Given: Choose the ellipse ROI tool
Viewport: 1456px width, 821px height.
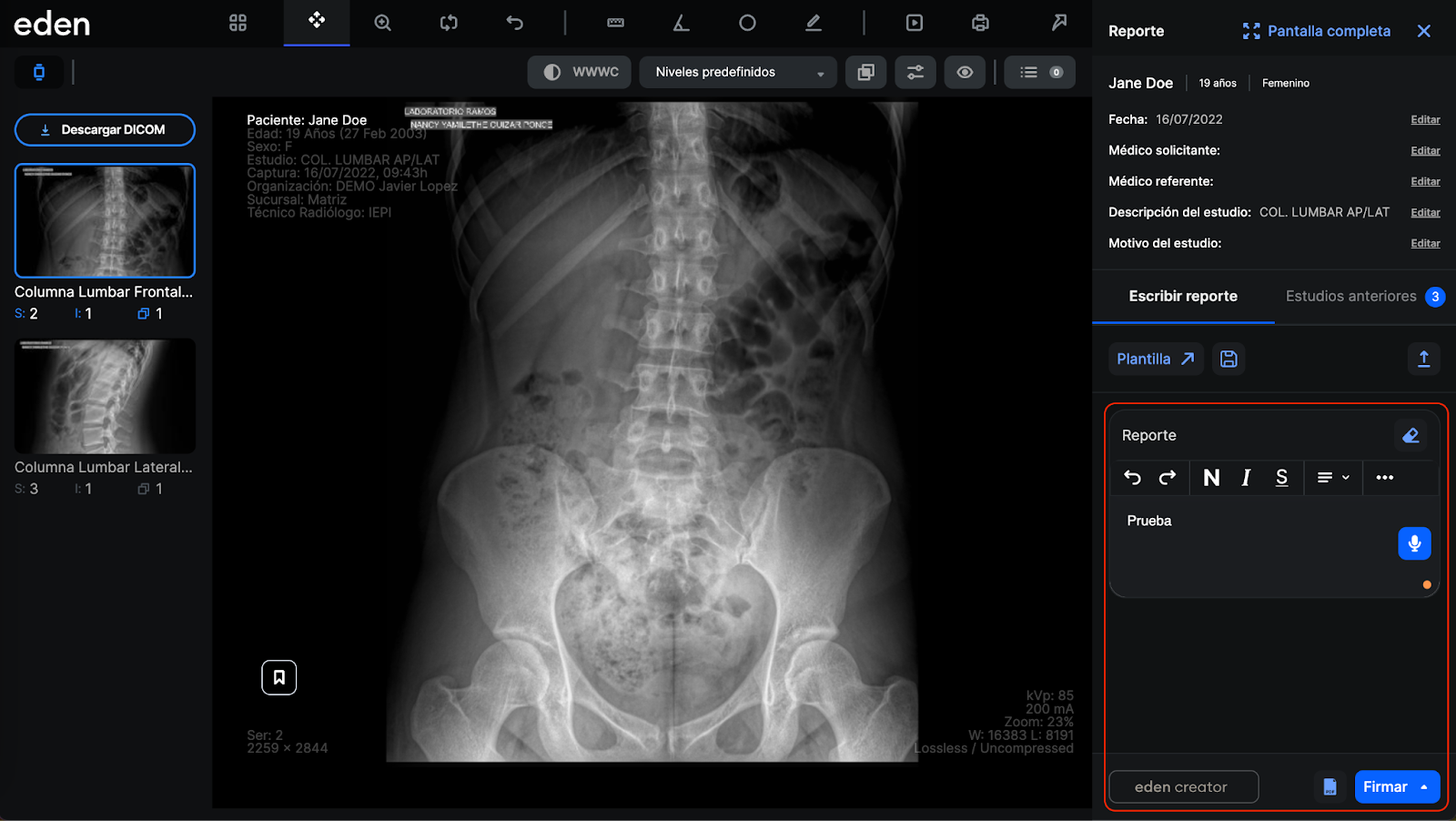Looking at the screenshot, I should (x=747, y=23).
